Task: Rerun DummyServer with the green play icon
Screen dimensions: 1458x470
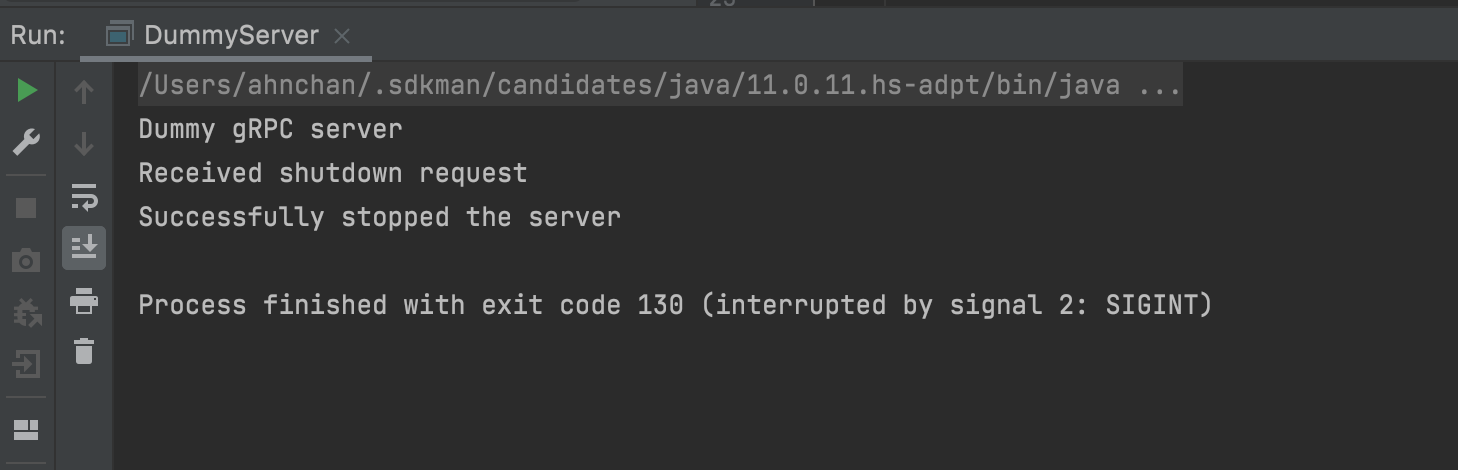Action: click(27, 92)
